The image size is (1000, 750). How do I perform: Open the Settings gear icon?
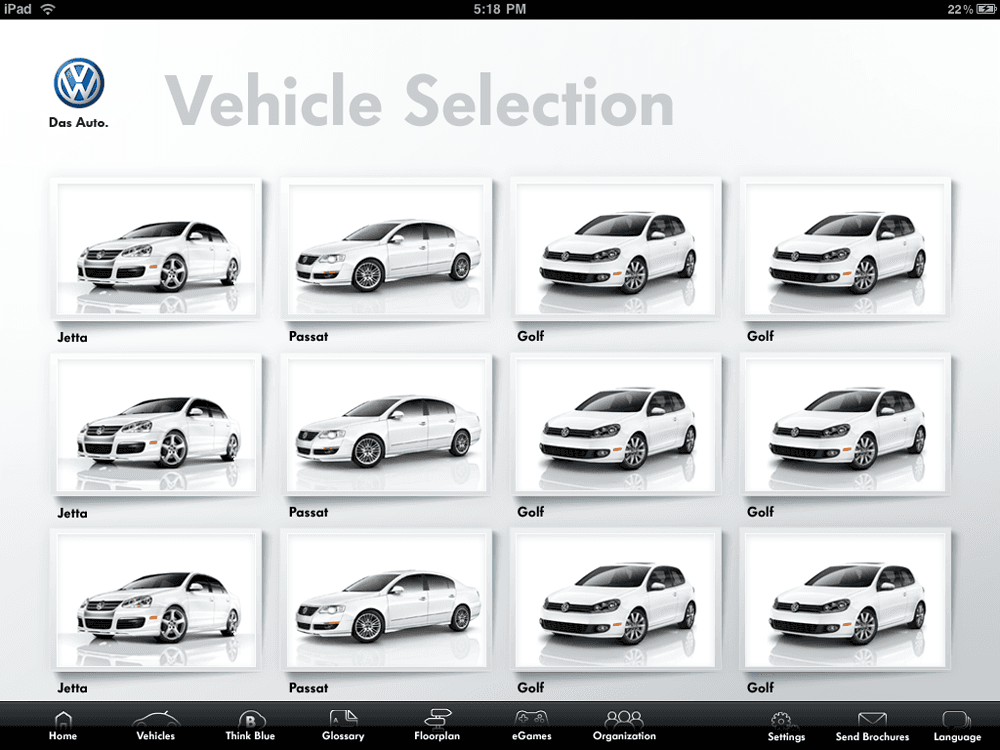[782, 721]
